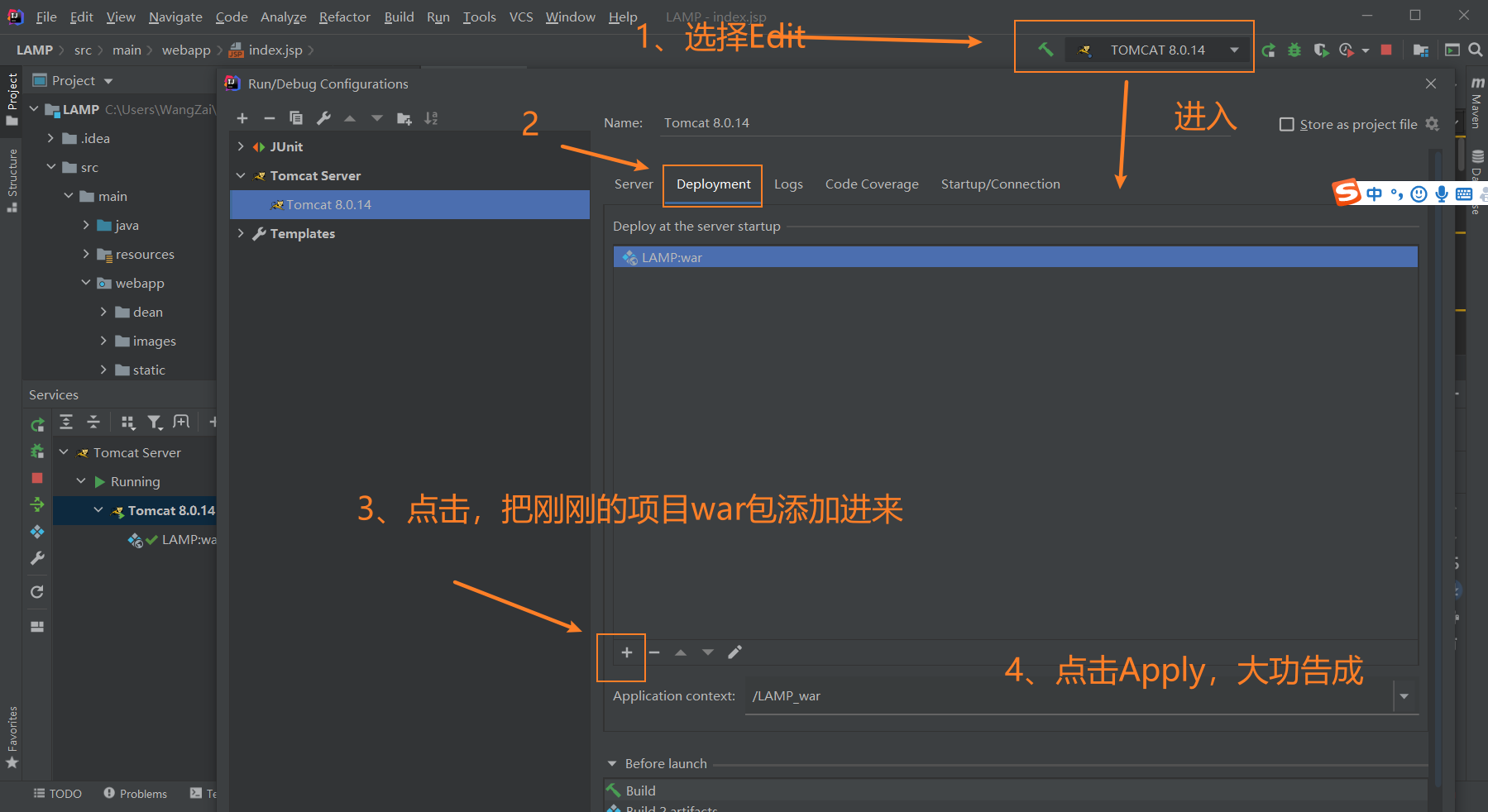Select the wrench Edit Configuration icon in Services

pyautogui.click(x=36, y=558)
